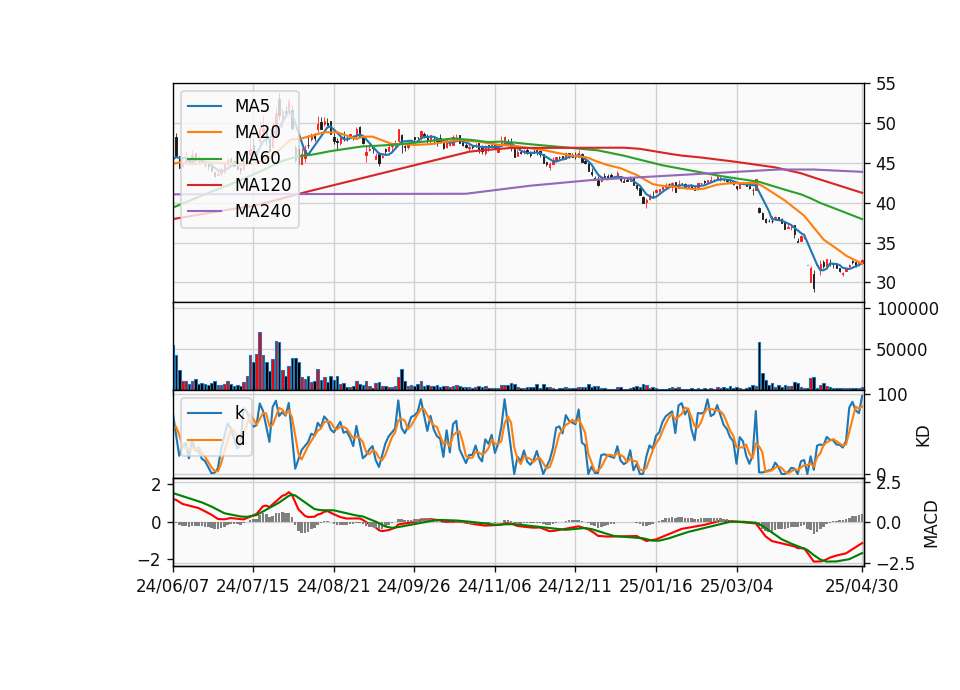Click the tall March 2025 volume spike bar
The width and height of the screenshot is (960, 690).
(760, 366)
